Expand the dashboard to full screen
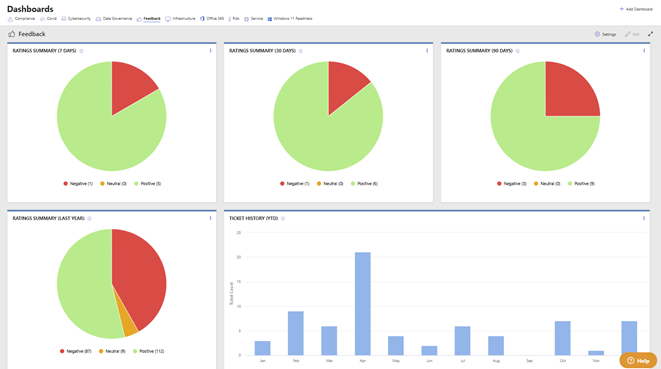The width and height of the screenshot is (661, 369). [x=650, y=34]
